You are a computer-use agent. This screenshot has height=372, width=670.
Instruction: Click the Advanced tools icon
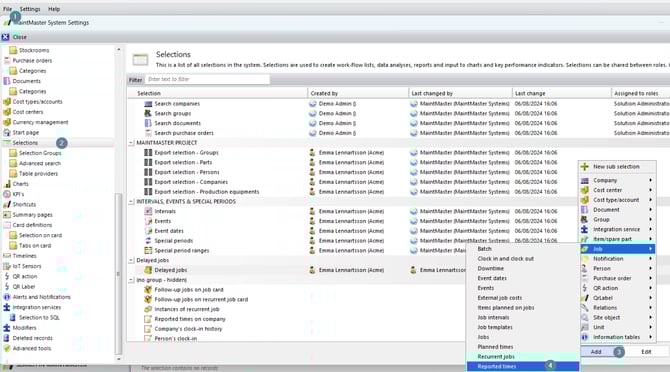(x=7, y=348)
